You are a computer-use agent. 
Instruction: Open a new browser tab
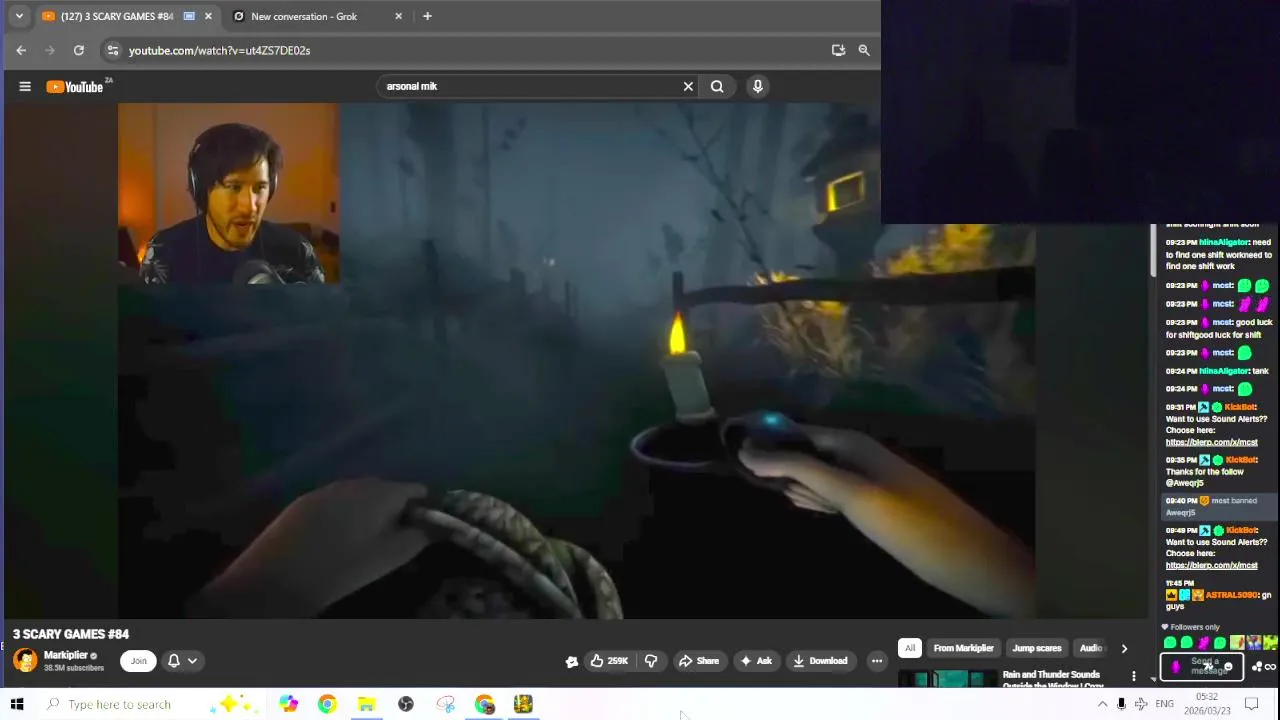click(427, 16)
